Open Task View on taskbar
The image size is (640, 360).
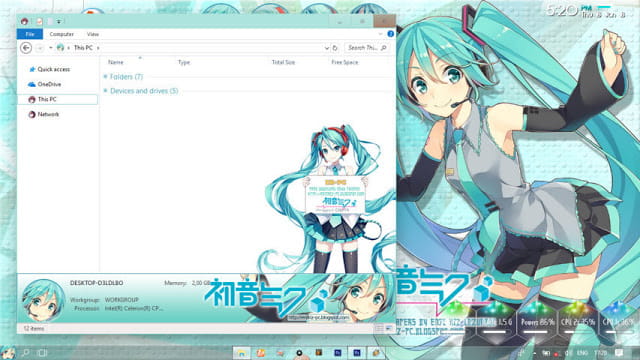click(x=42, y=353)
